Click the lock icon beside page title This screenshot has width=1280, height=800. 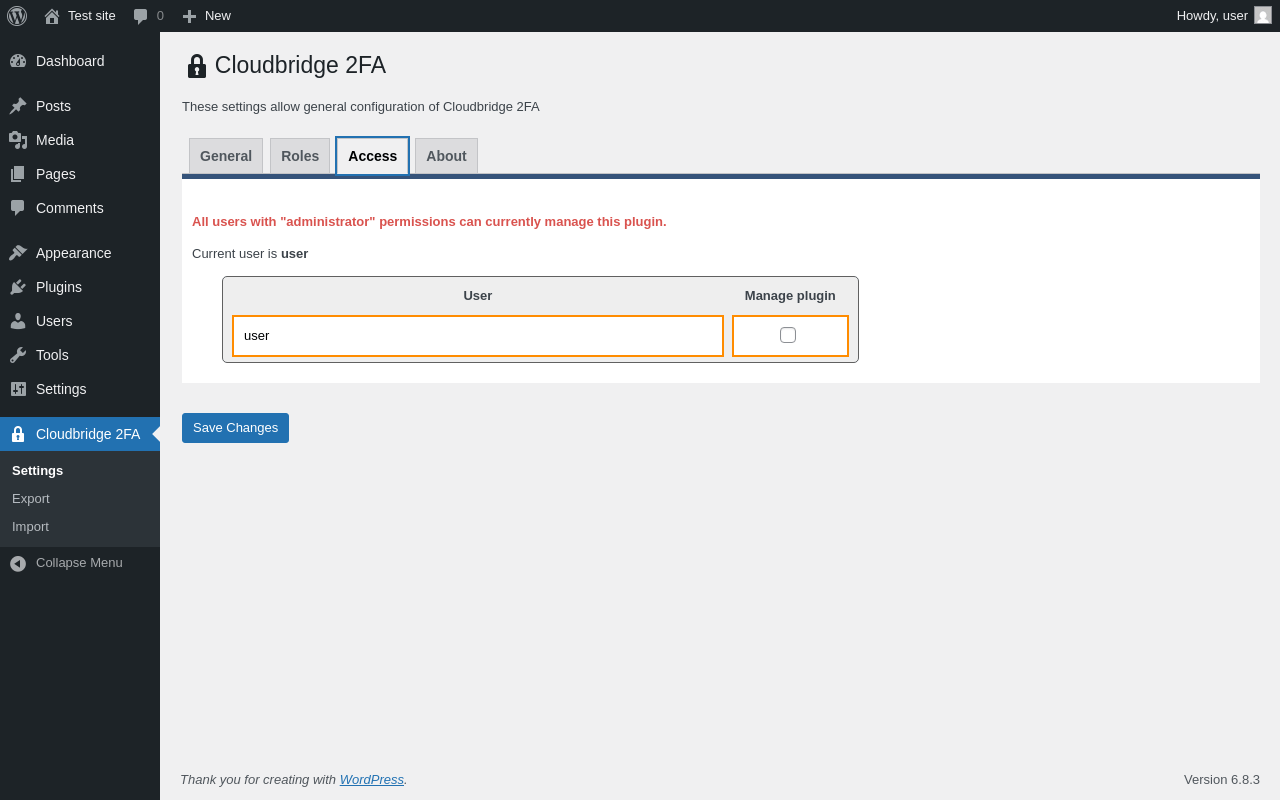point(197,66)
